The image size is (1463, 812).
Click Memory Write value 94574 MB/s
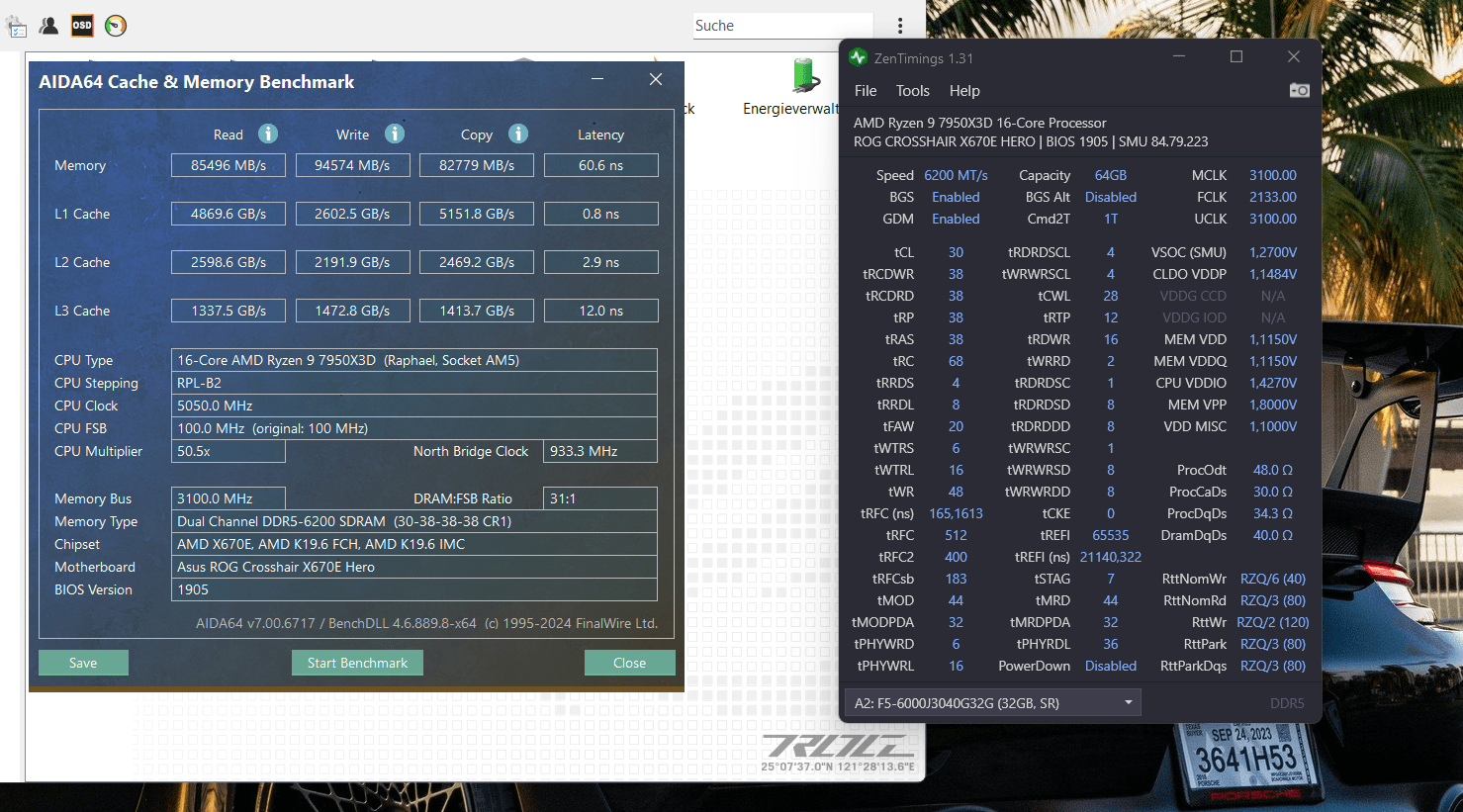[352, 165]
